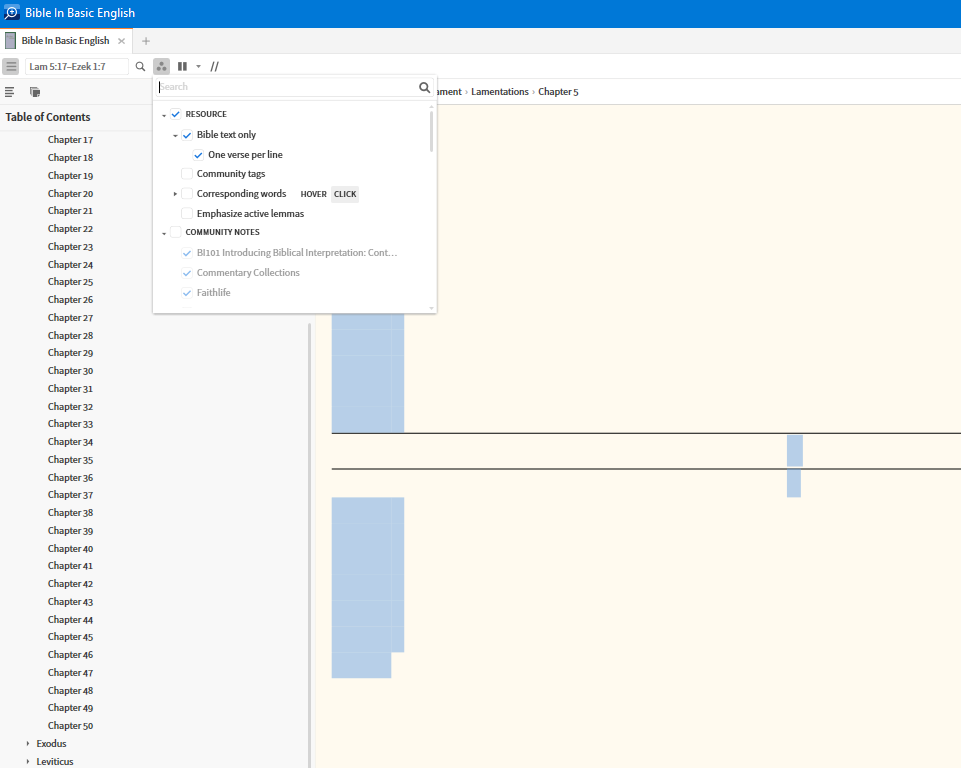Open Chapter 22 in contents
This screenshot has width=961, height=768.
click(x=70, y=229)
